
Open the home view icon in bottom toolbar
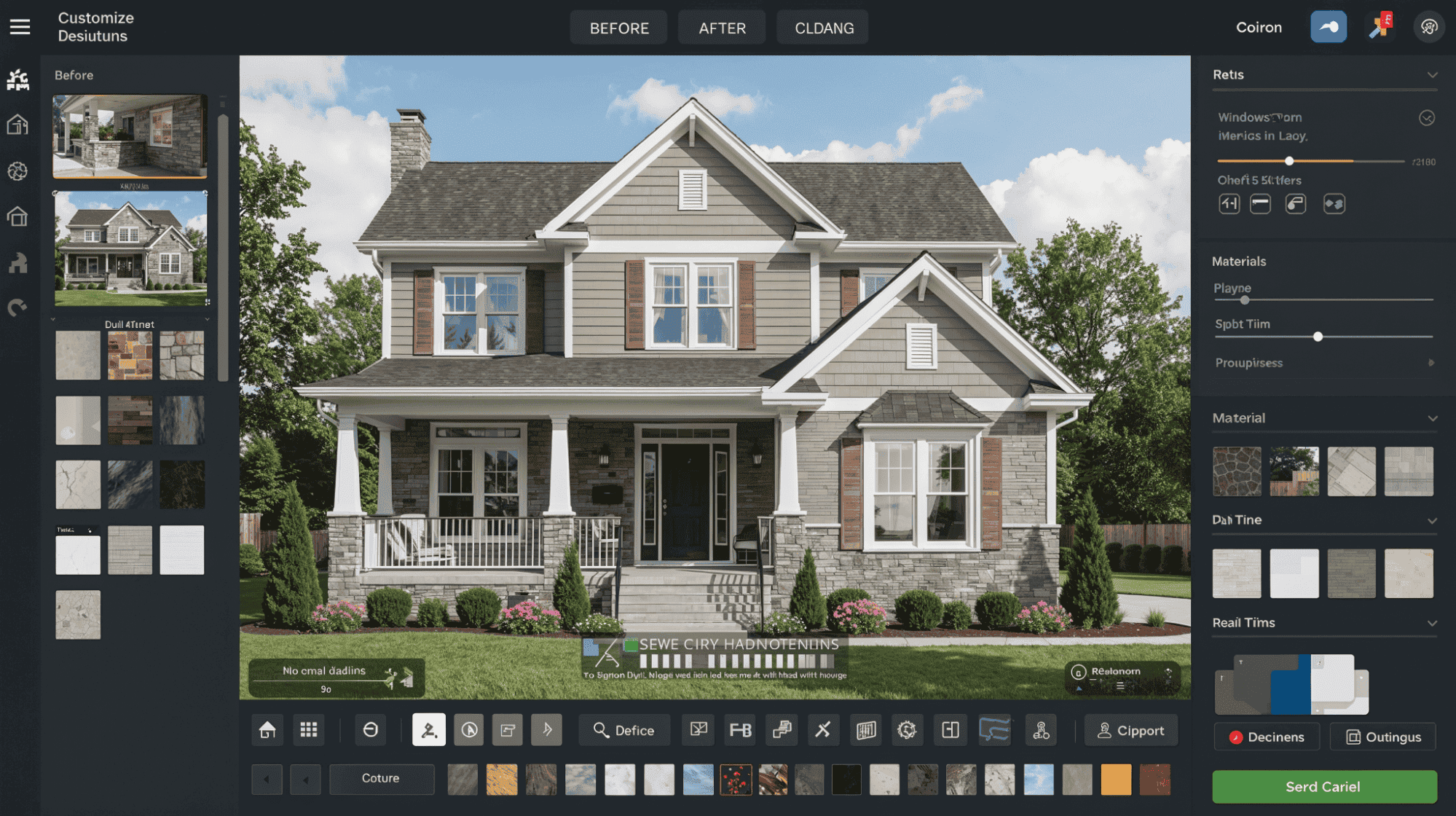267,729
